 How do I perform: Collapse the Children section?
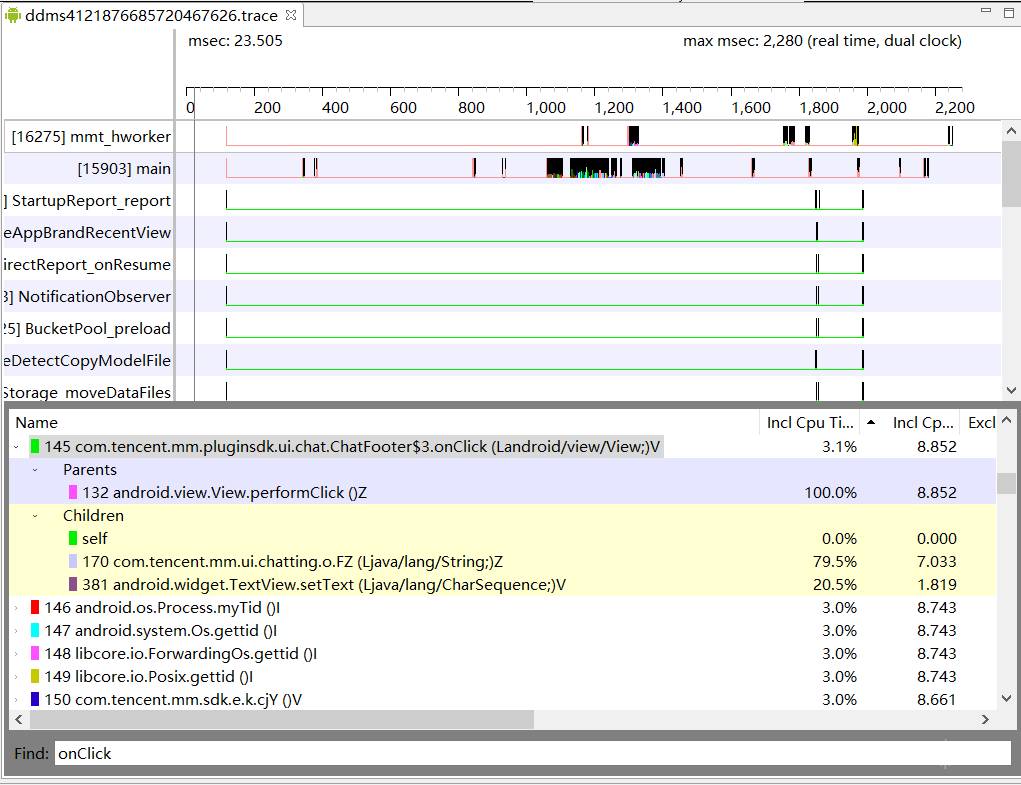pos(35,516)
